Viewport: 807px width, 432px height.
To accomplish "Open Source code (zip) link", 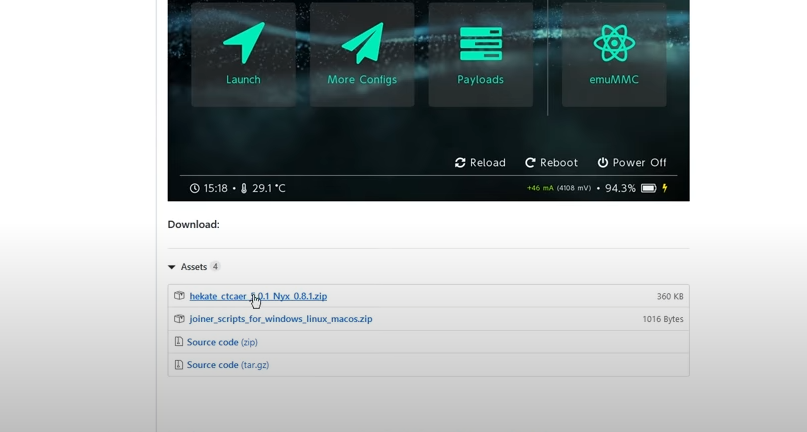I will click(222, 342).
